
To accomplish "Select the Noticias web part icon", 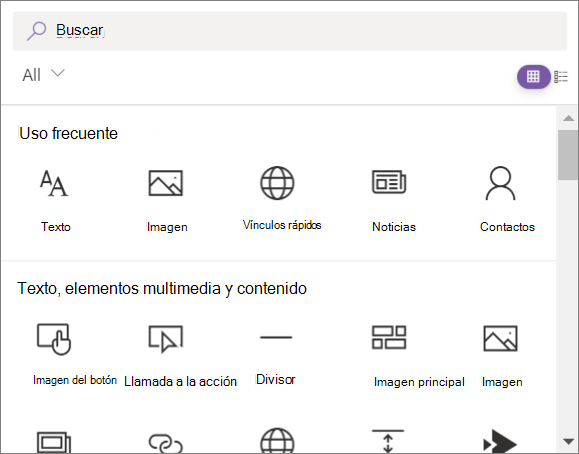I will [389, 182].
